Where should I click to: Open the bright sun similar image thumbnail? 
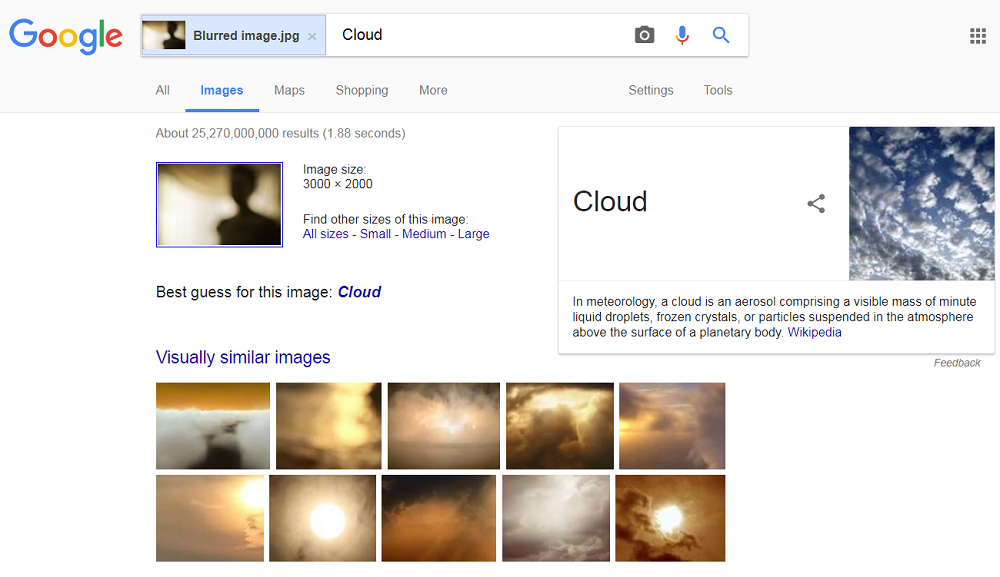tap(322, 518)
